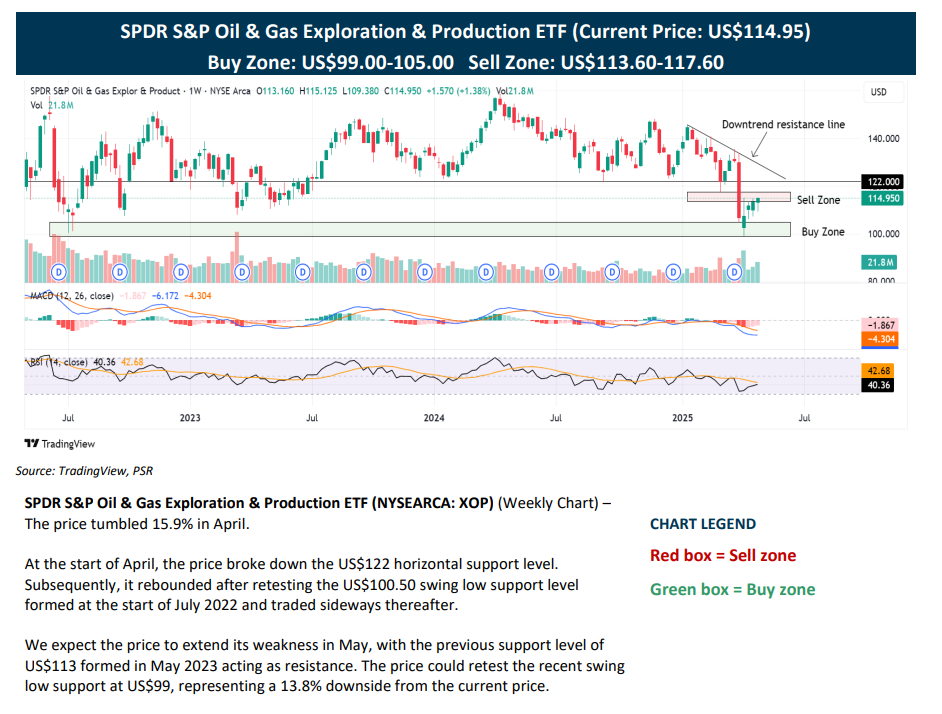Click the change value +1.570 (+1.38%)
The width and height of the screenshot is (942, 714).
[x=458, y=91]
